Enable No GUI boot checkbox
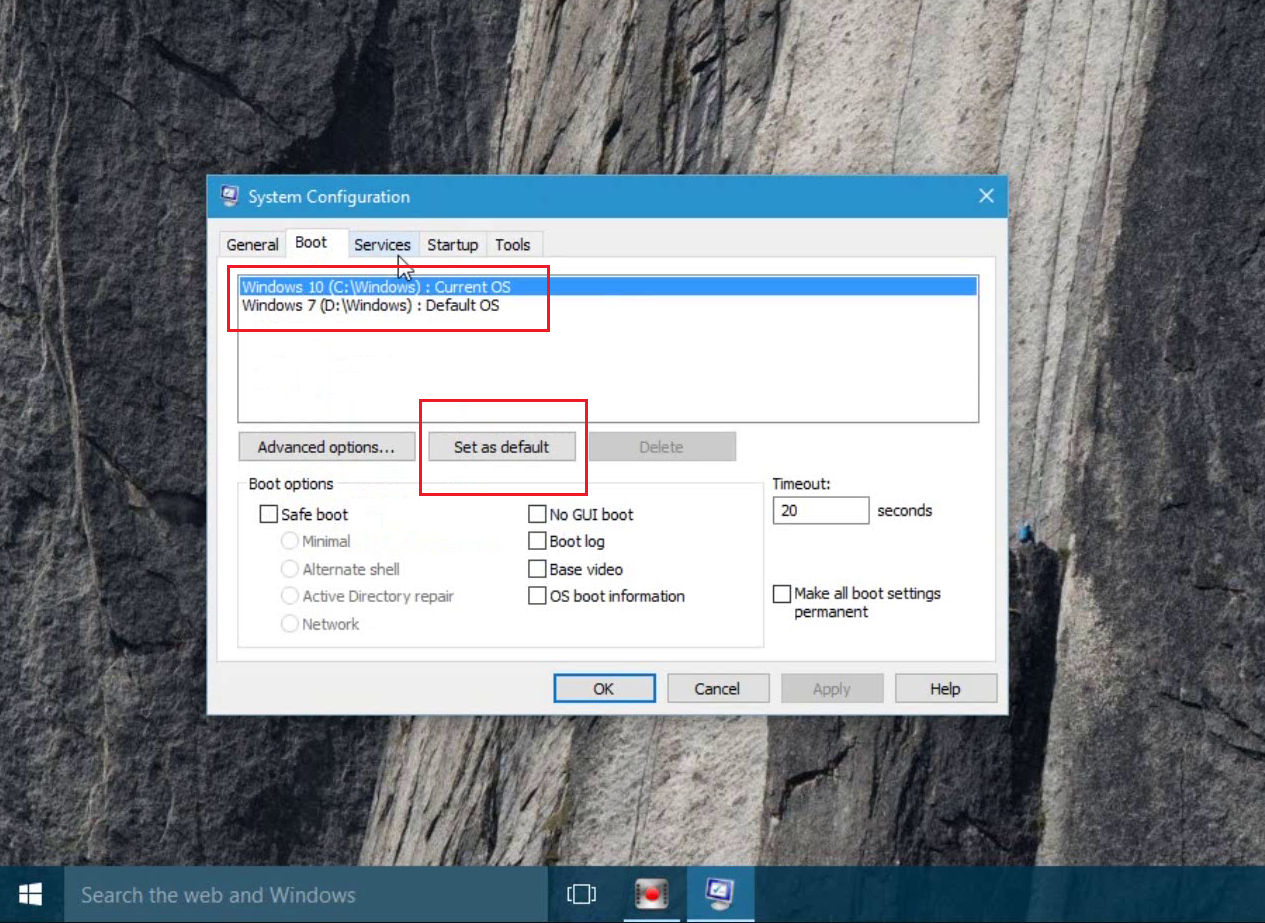The image size is (1265, 923). (x=537, y=514)
